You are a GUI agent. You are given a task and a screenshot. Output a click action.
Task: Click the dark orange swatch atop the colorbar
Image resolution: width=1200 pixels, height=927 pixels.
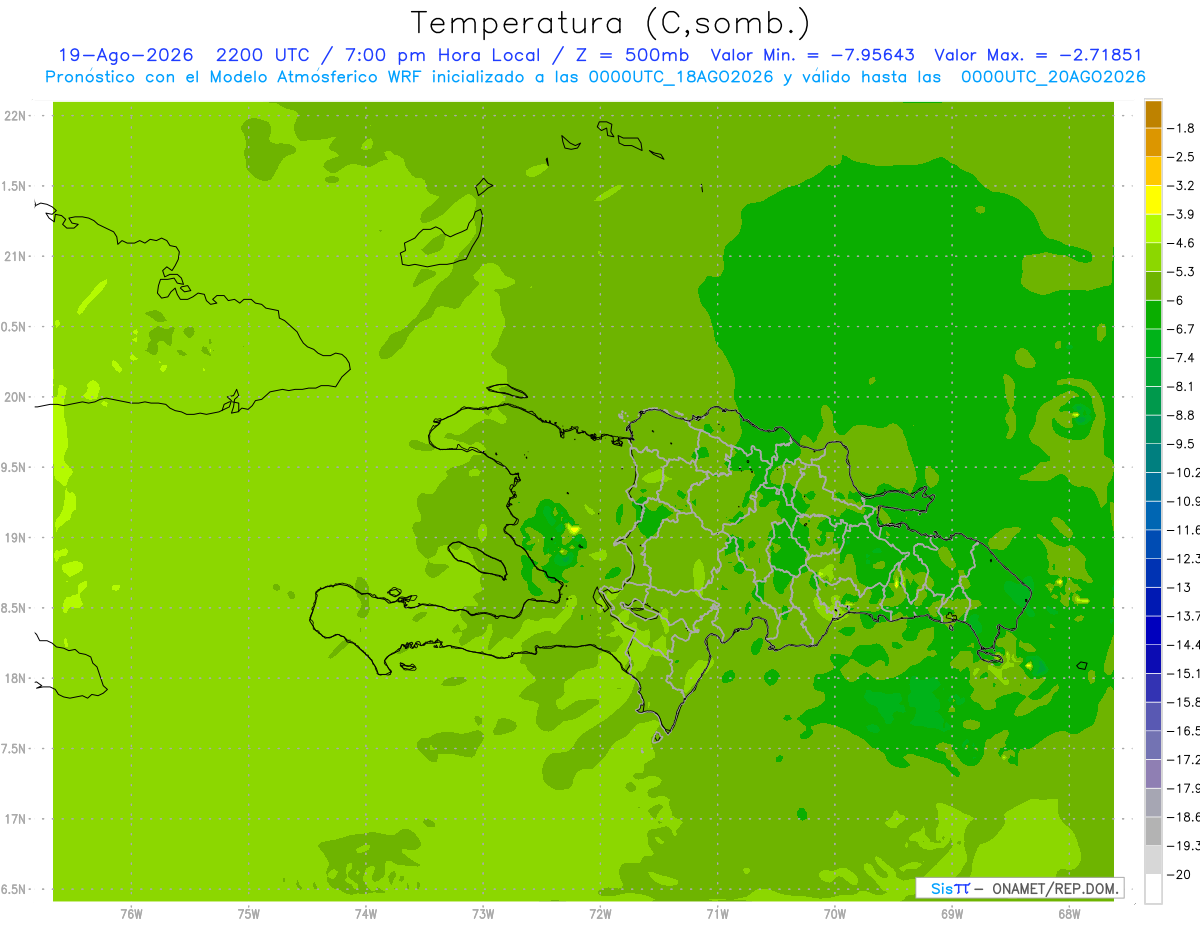1153,114
